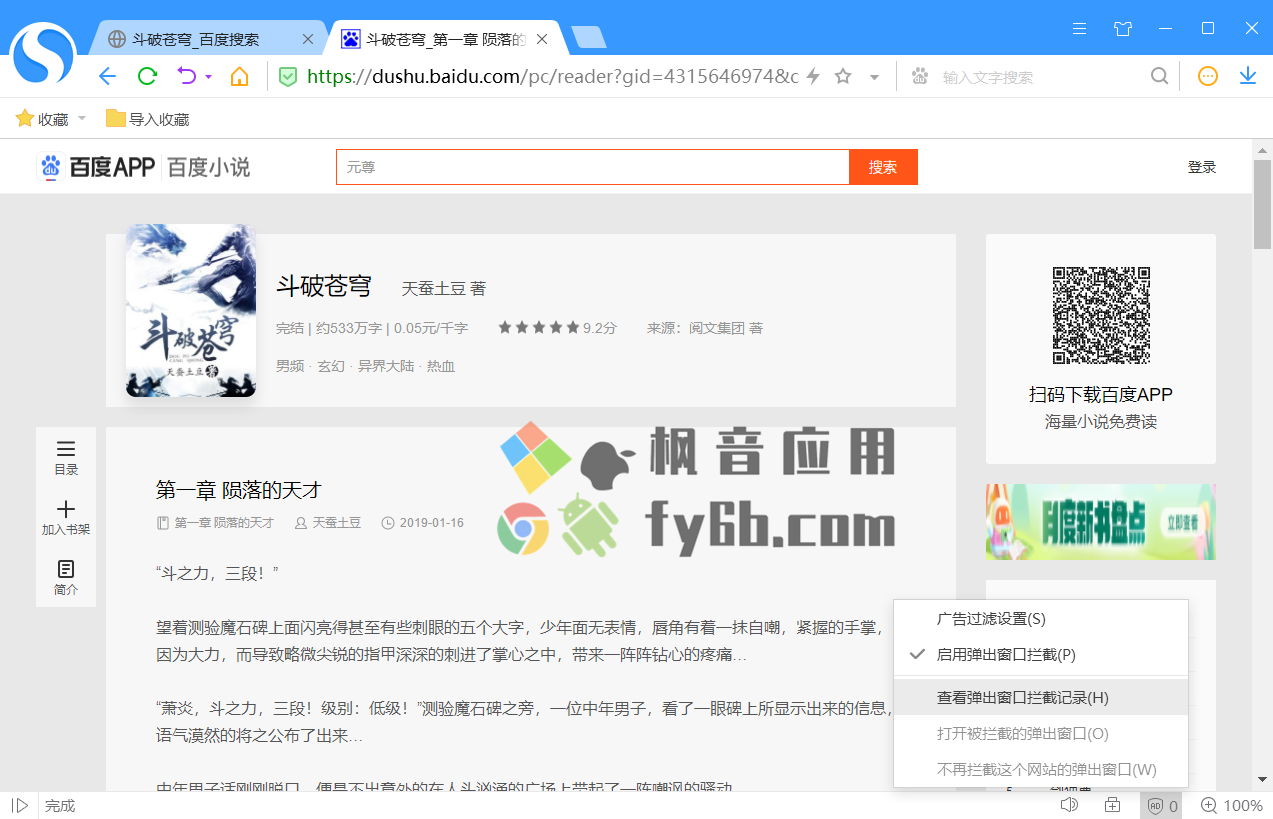
Task: Click the QR code for 百度APP download
Action: [1101, 315]
